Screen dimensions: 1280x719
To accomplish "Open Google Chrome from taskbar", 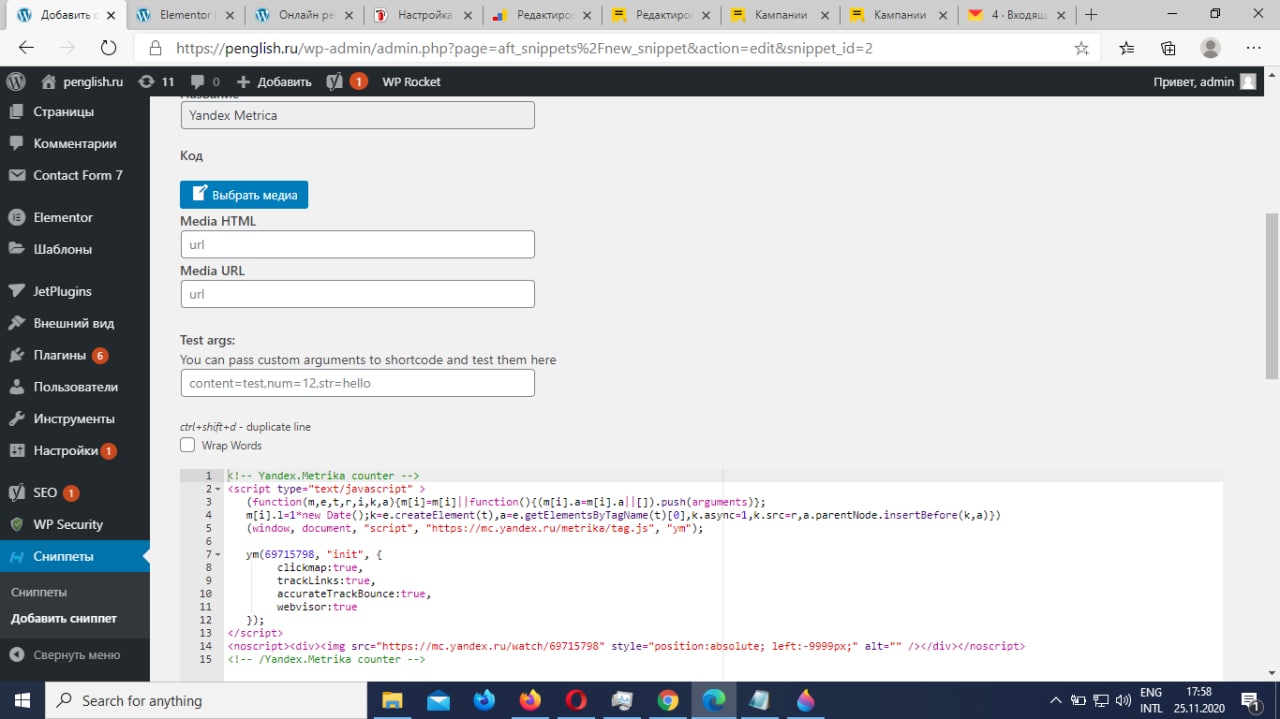I will [668, 700].
